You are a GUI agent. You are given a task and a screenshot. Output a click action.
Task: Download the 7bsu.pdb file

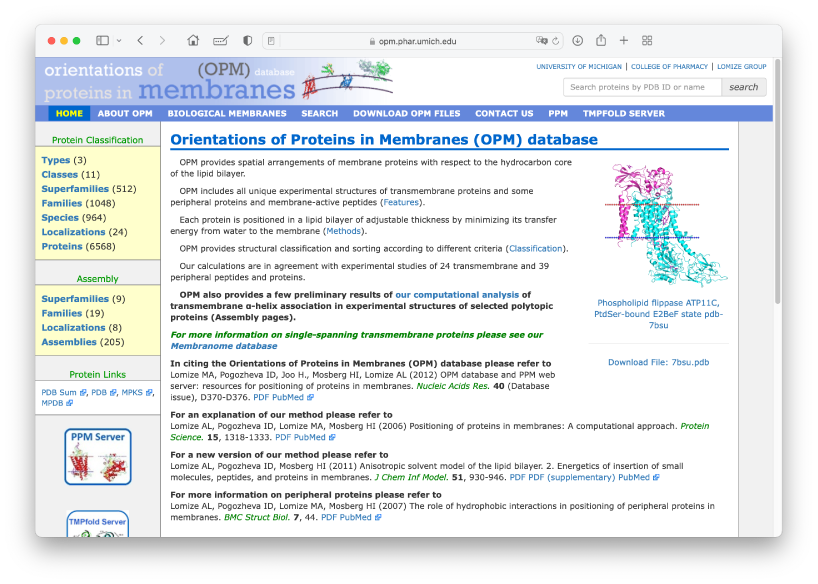[658, 362]
